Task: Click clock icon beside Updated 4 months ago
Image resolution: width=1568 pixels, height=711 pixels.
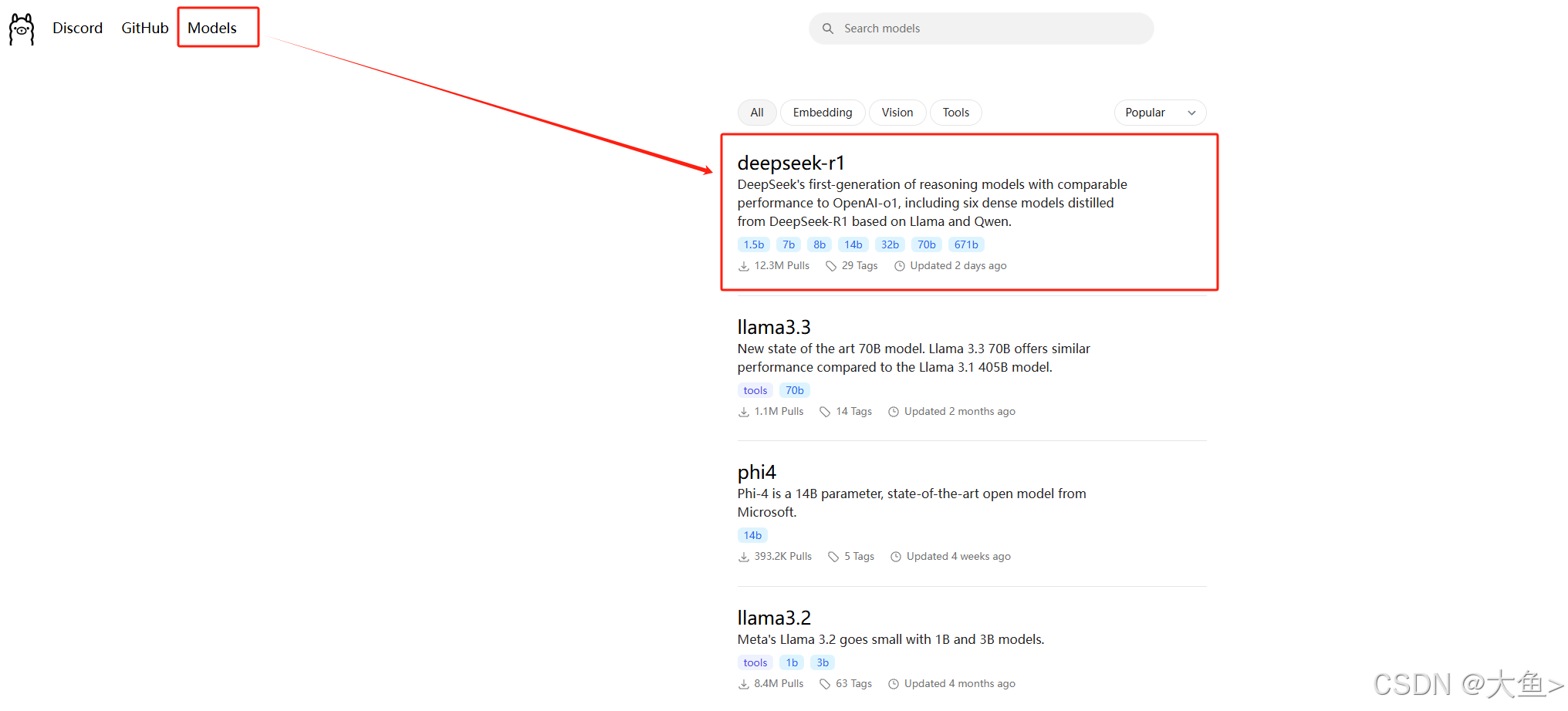Action: [894, 684]
